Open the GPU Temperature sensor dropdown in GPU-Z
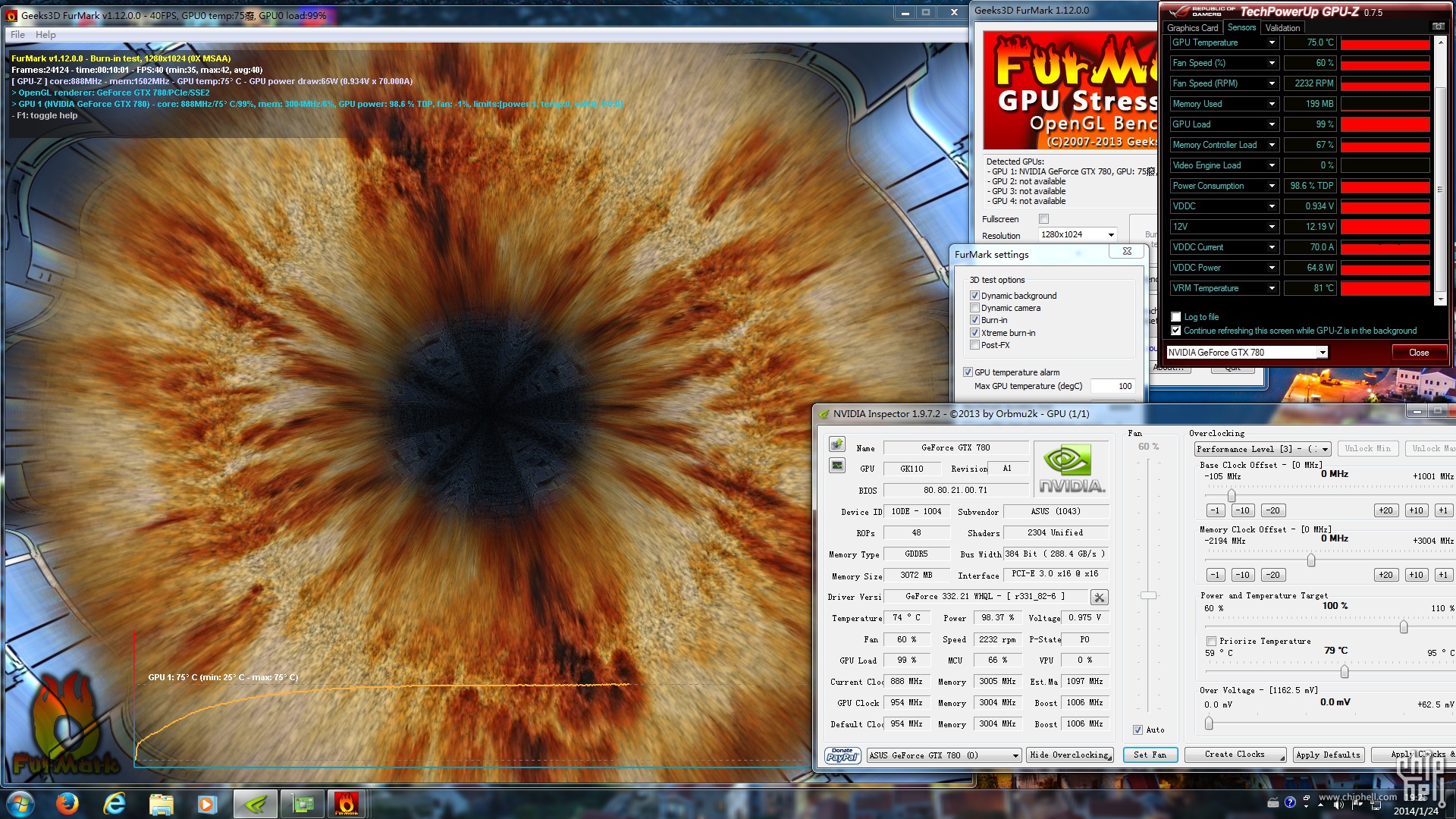Image resolution: width=1456 pixels, height=819 pixels. 1272,42
